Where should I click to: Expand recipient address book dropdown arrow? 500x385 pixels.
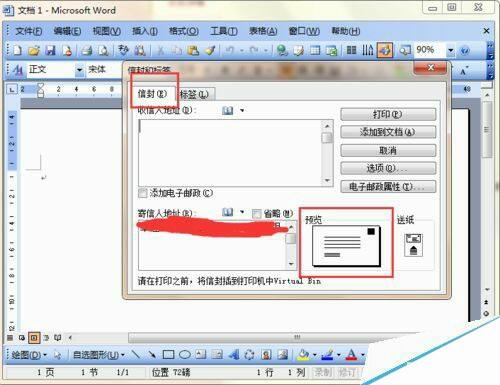(x=242, y=110)
